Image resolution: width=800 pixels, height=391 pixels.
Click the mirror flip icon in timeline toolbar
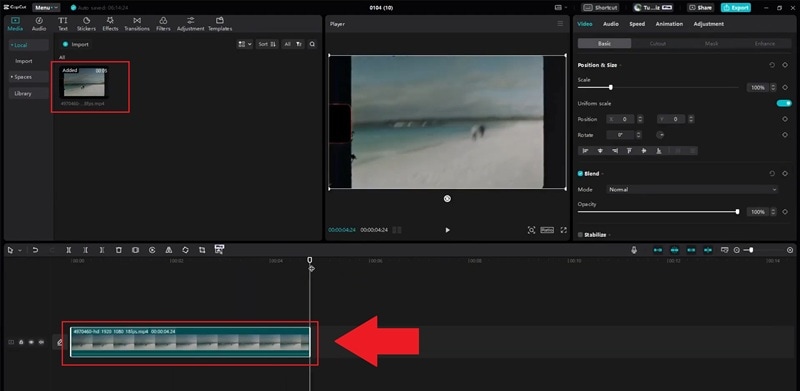168,250
